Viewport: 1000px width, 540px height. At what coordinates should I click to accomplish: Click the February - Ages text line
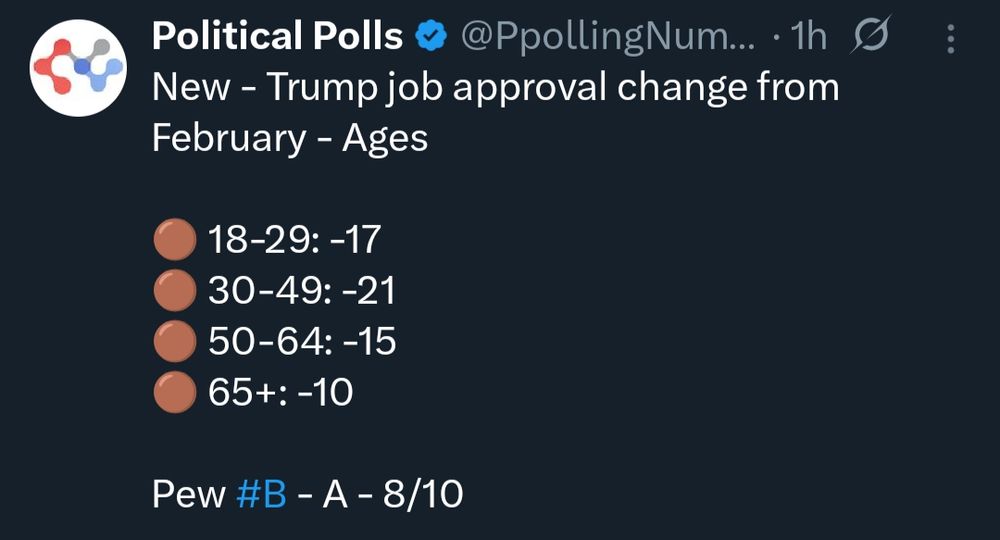(x=290, y=138)
